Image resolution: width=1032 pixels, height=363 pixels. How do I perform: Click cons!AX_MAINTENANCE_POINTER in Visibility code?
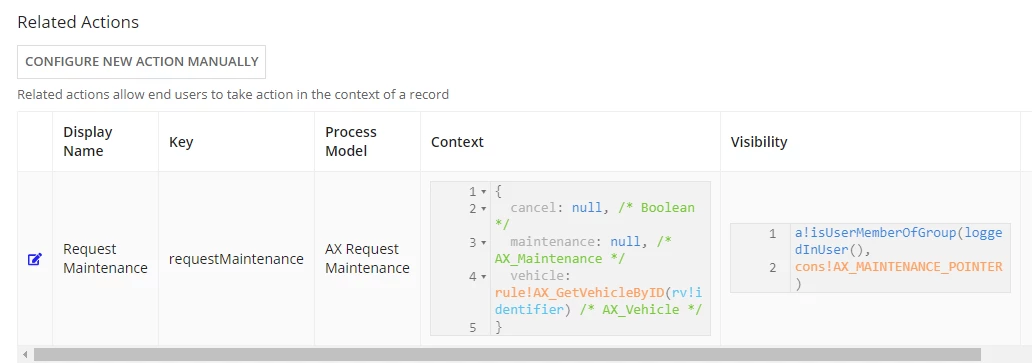[x=898, y=267]
